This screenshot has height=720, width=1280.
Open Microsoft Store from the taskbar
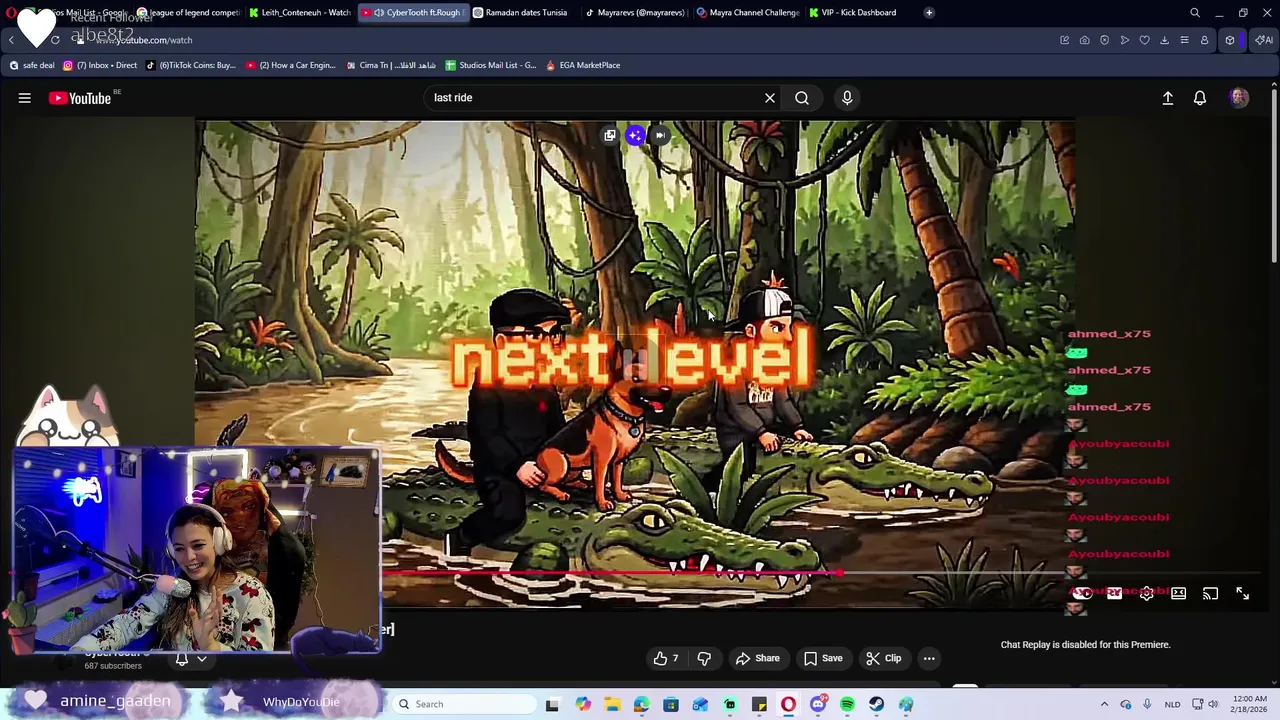671,704
